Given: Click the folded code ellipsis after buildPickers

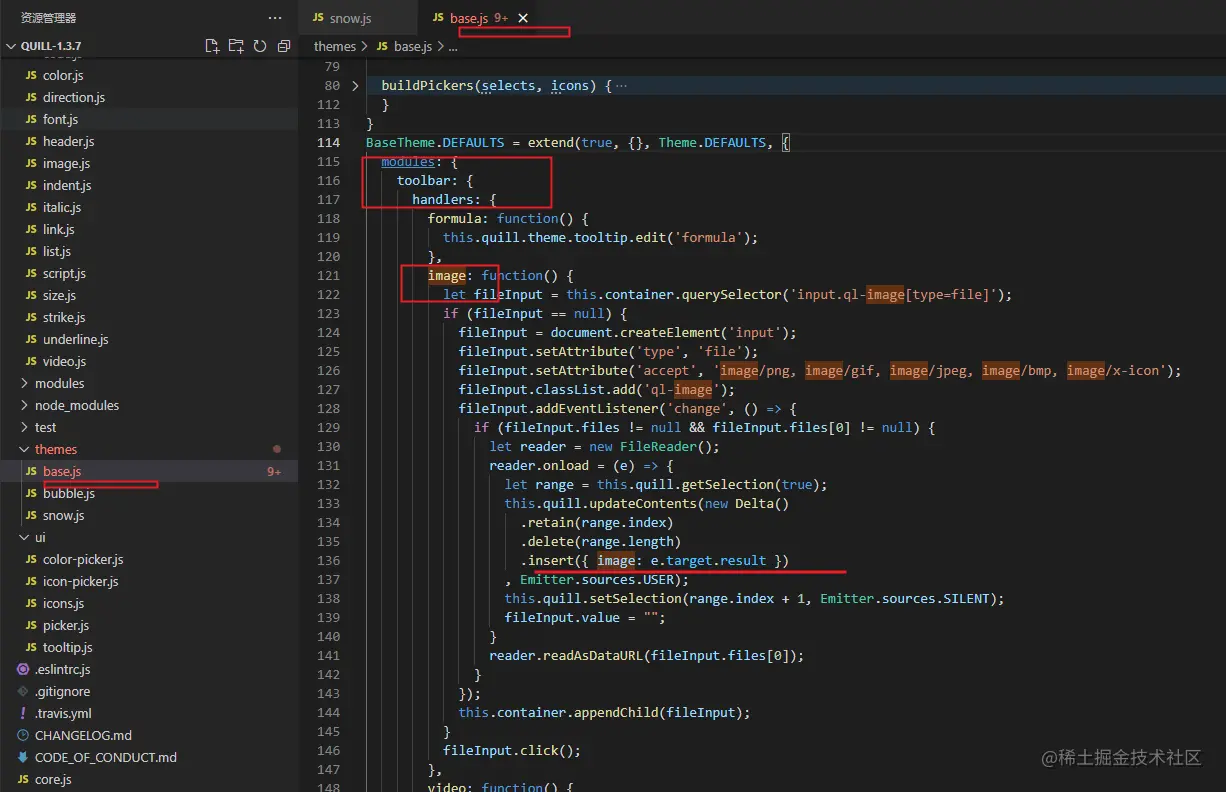Looking at the screenshot, I should [x=621, y=86].
